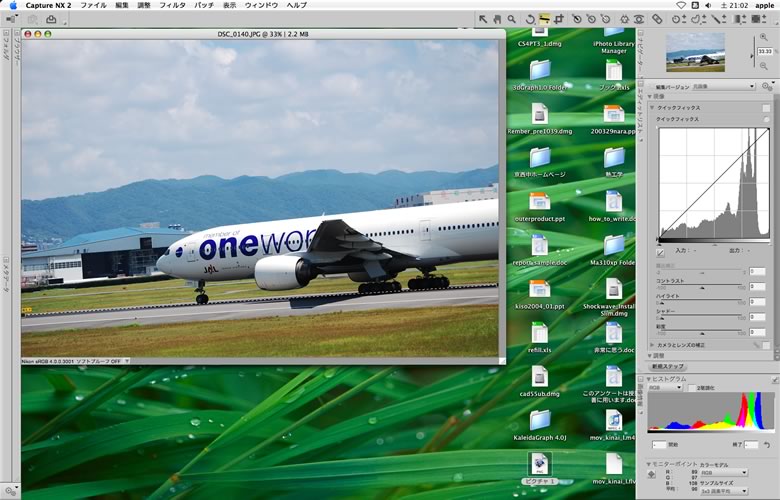Screen dimensions: 780x500
Task: Select the magnifier zoom tool
Action: tap(511, 19)
